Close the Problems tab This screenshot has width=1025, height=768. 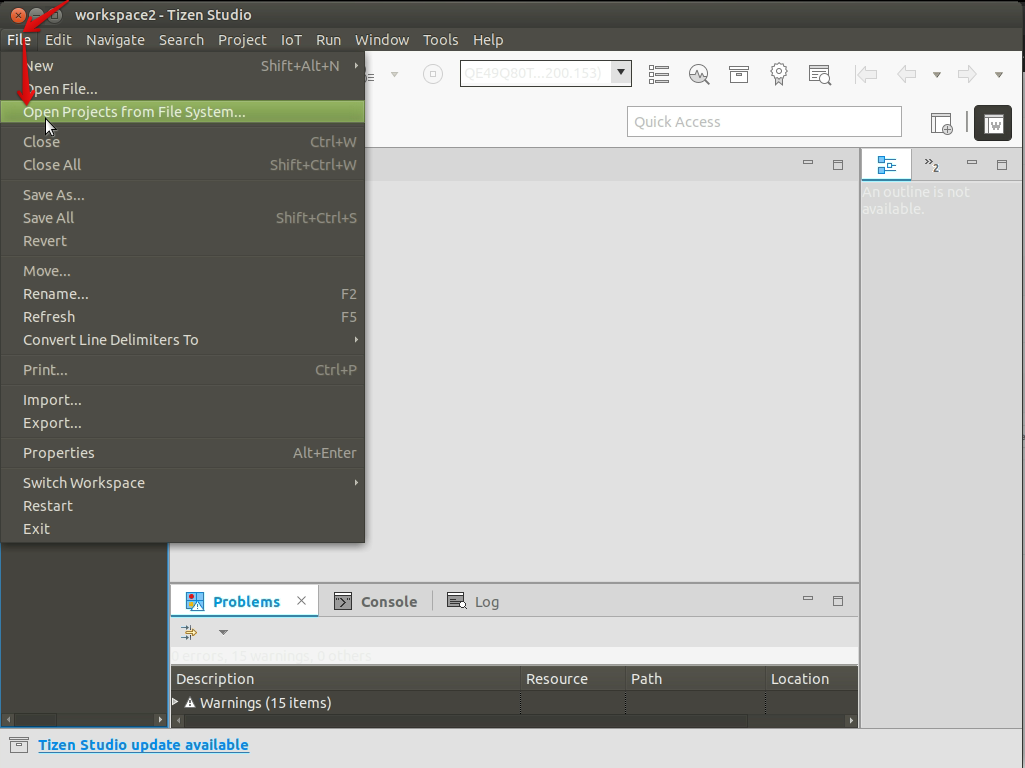301,601
